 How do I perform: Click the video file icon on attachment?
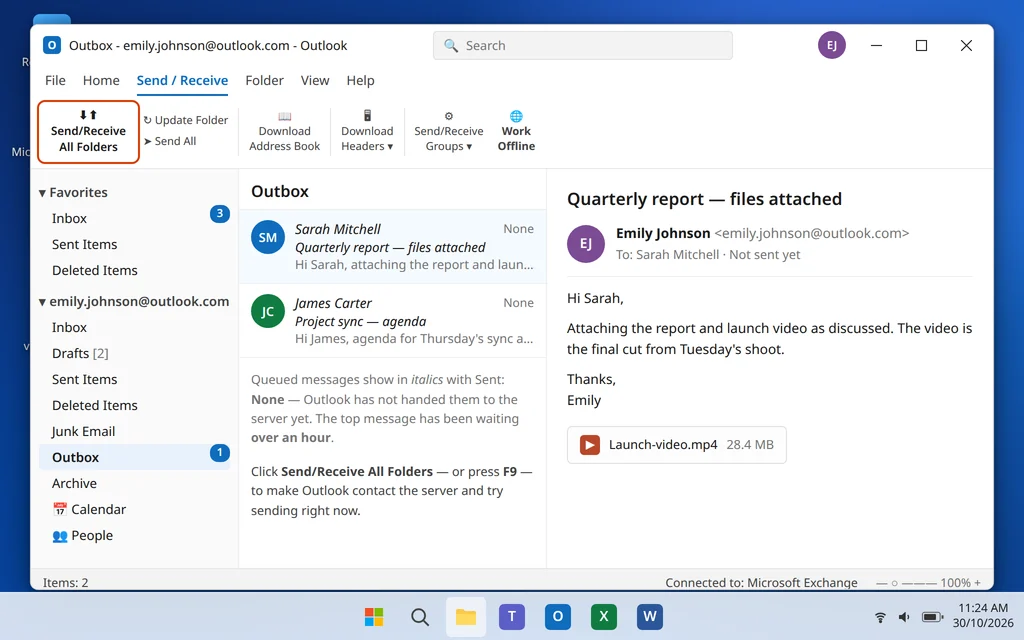tap(590, 445)
